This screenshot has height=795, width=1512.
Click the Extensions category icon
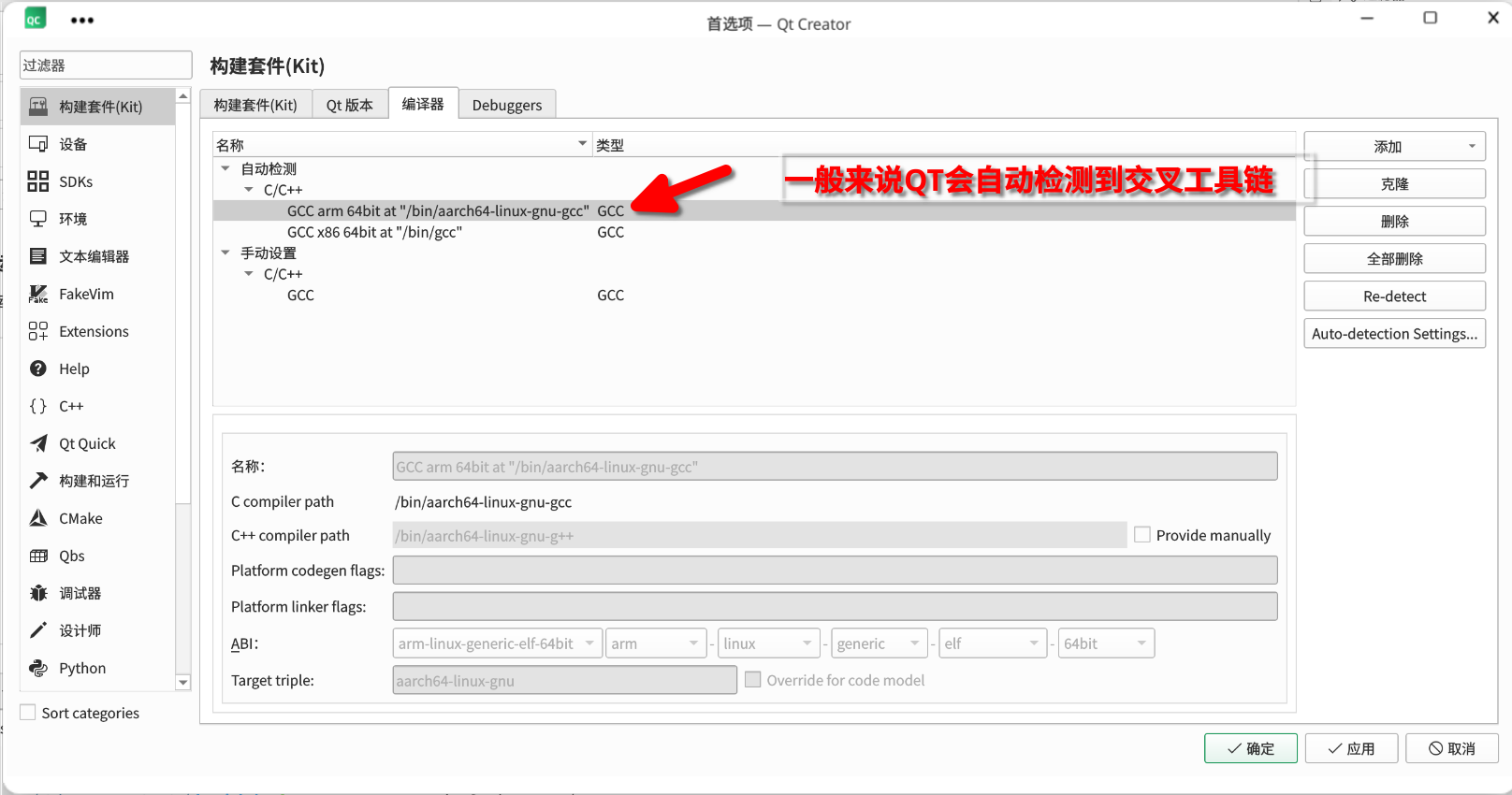pyautogui.click(x=38, y=331)
